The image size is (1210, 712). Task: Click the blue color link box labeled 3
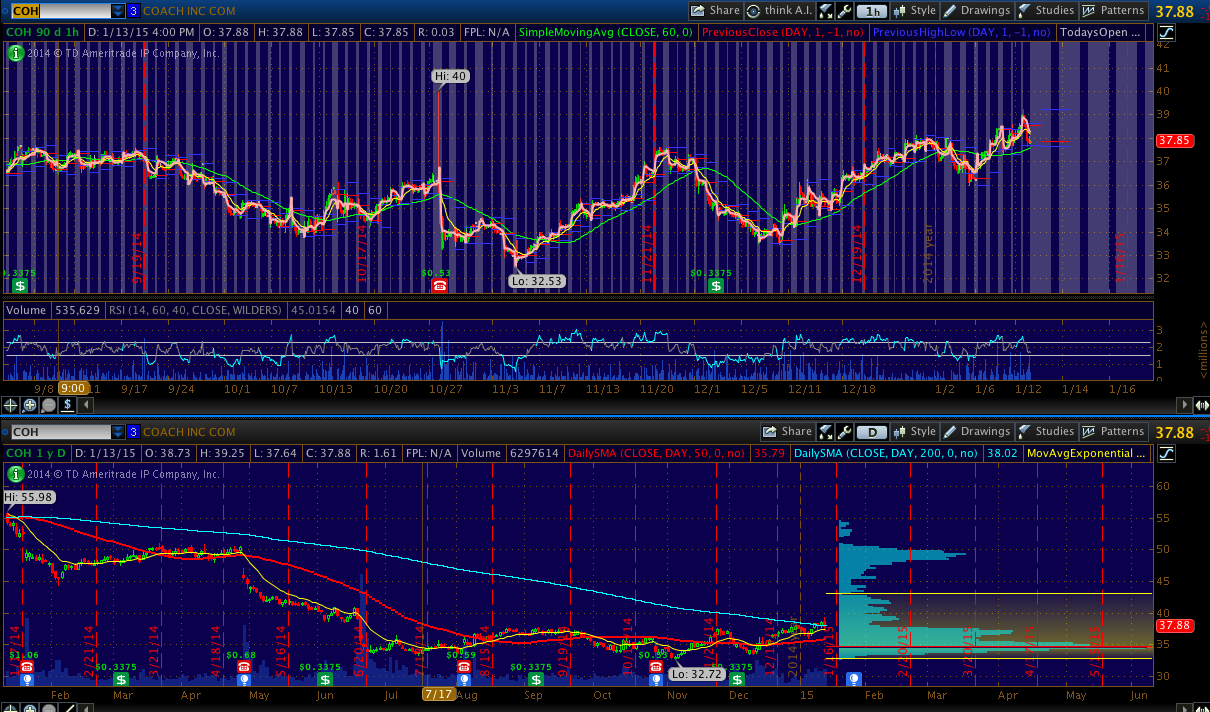[x=133, y=11]
